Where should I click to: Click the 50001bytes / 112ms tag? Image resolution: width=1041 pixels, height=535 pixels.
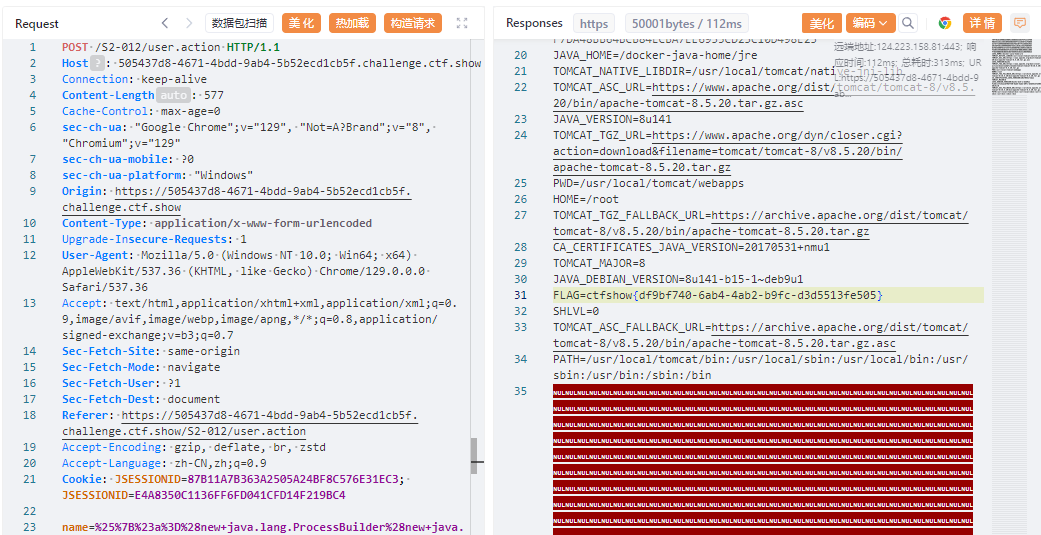click(686, 24)
